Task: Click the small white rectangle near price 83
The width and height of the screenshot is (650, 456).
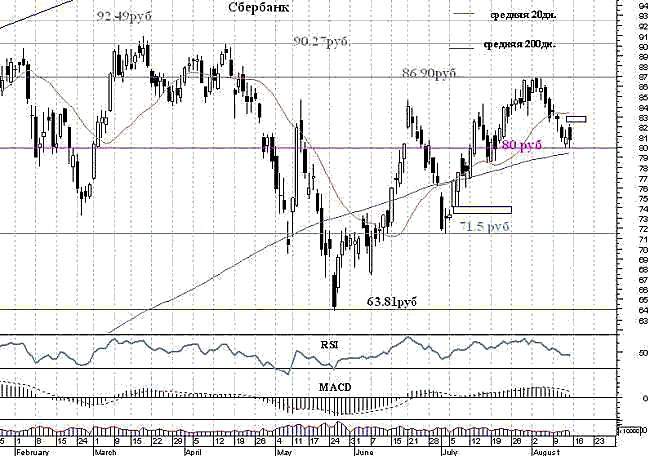Action: (576, 119)
